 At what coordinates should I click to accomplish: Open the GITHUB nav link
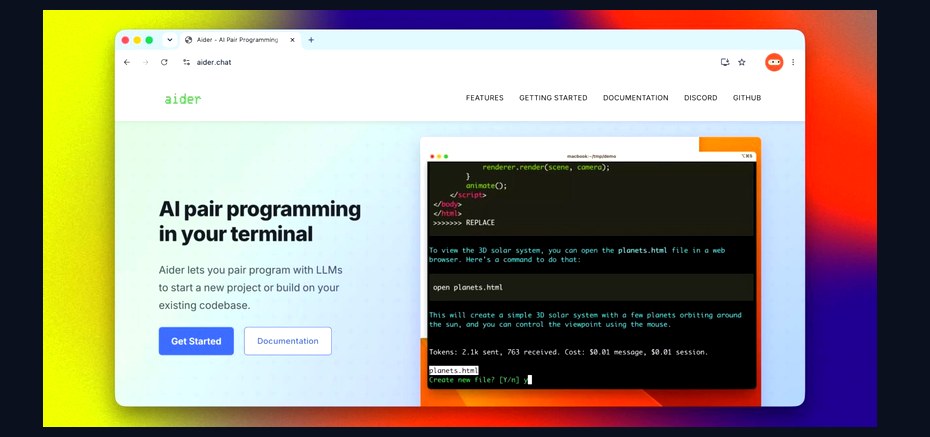[x=747, y=98]
